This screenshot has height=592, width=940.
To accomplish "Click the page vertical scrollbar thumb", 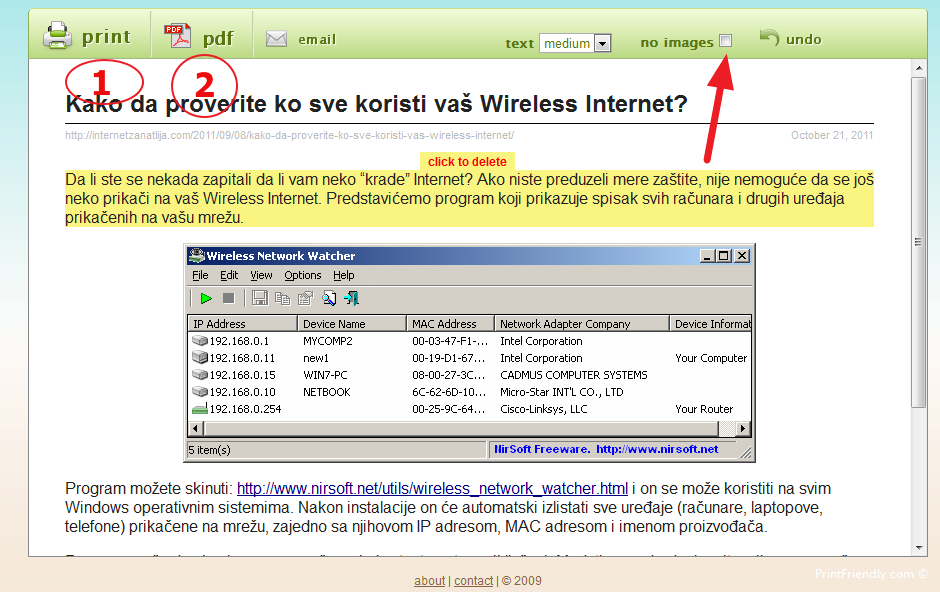I will click(918, 240).
